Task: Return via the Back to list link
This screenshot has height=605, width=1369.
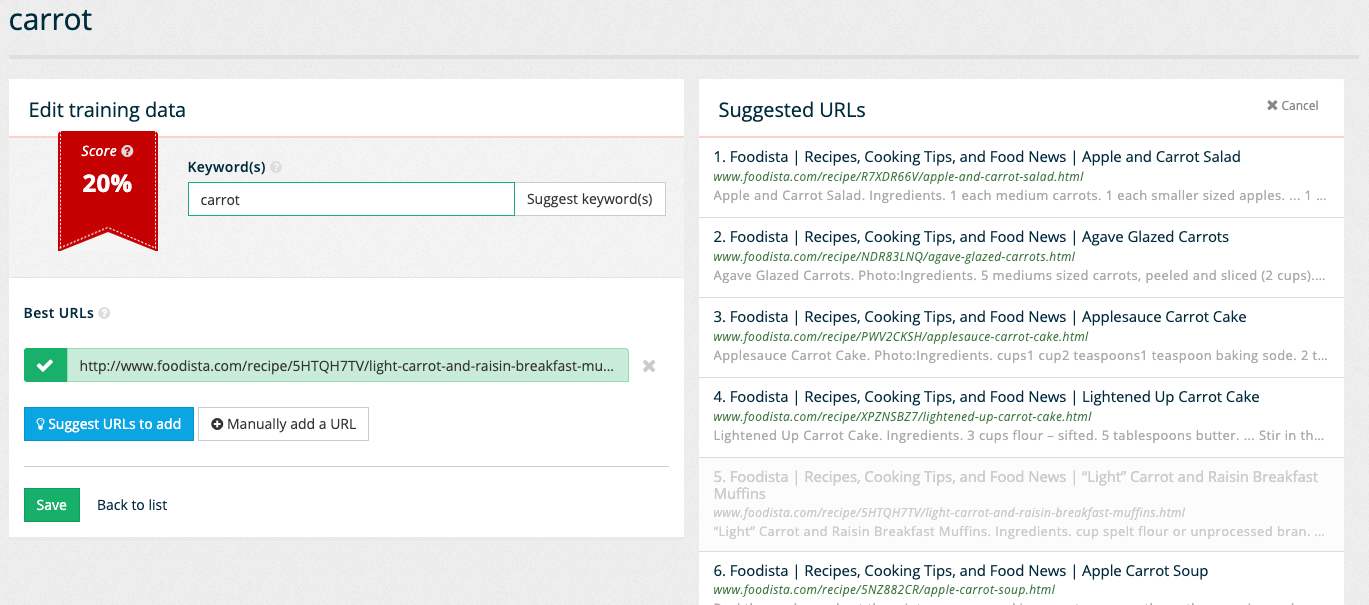Action: 131,504
